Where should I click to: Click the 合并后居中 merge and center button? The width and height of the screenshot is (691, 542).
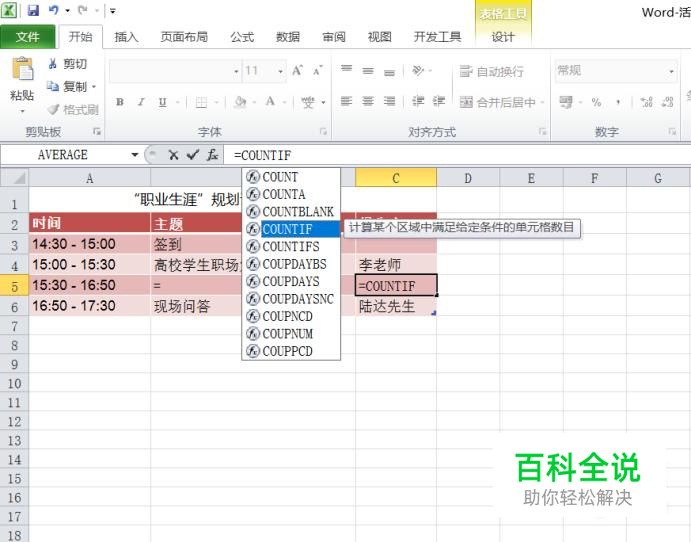coord(498,102)
